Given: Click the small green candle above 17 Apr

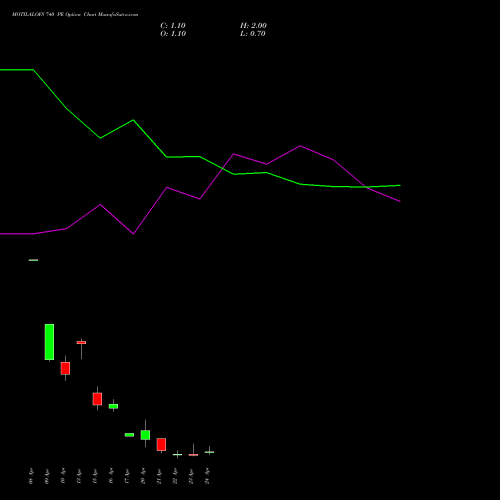Looking at the screenshot, I should tap(129, 435).
